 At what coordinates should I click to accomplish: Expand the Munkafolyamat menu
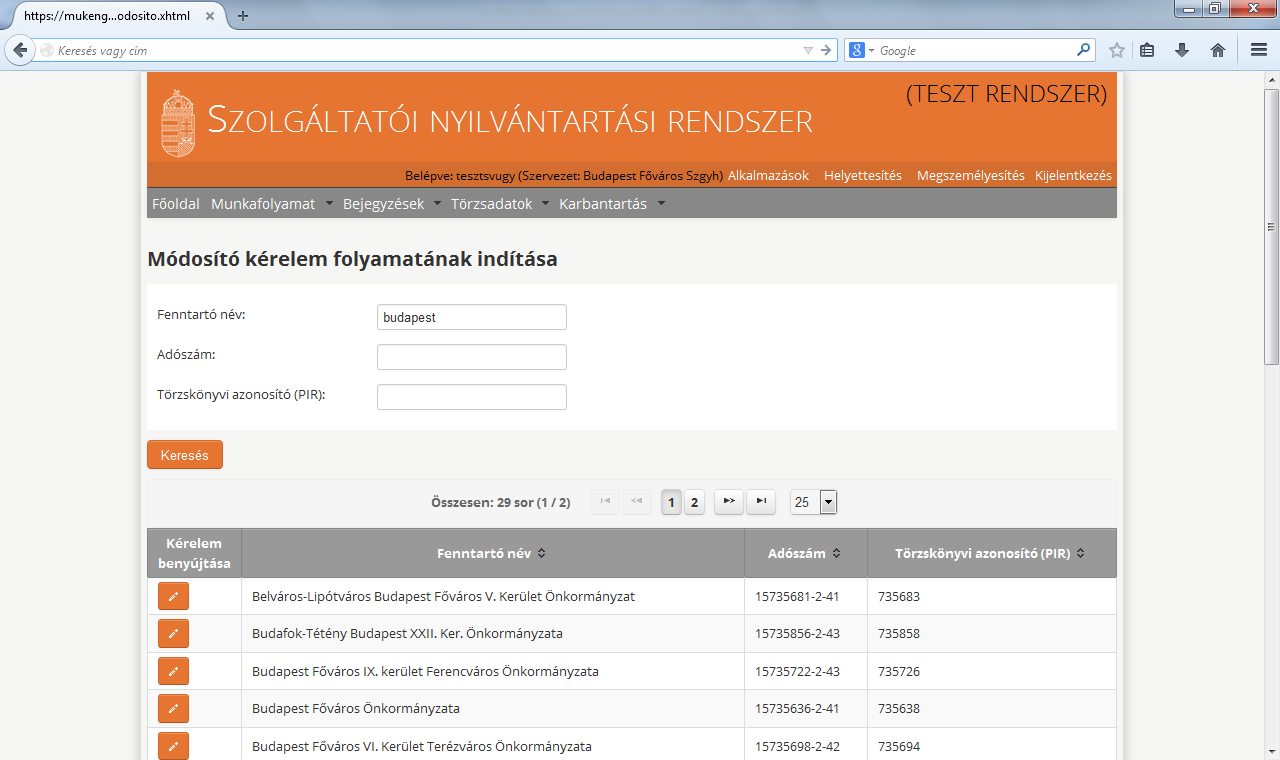(272, 203)
